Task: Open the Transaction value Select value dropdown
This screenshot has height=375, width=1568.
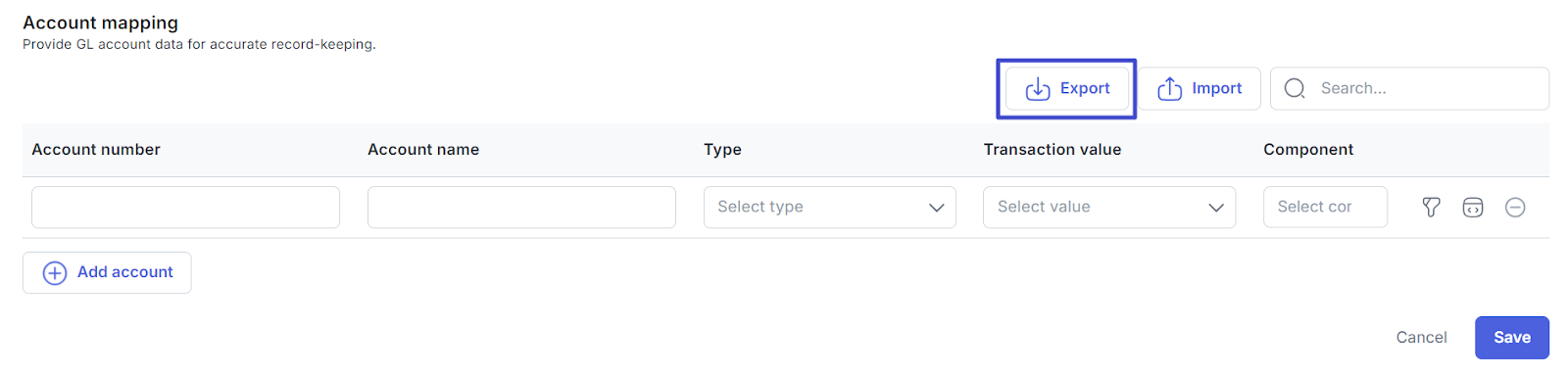Action: 1109,207
